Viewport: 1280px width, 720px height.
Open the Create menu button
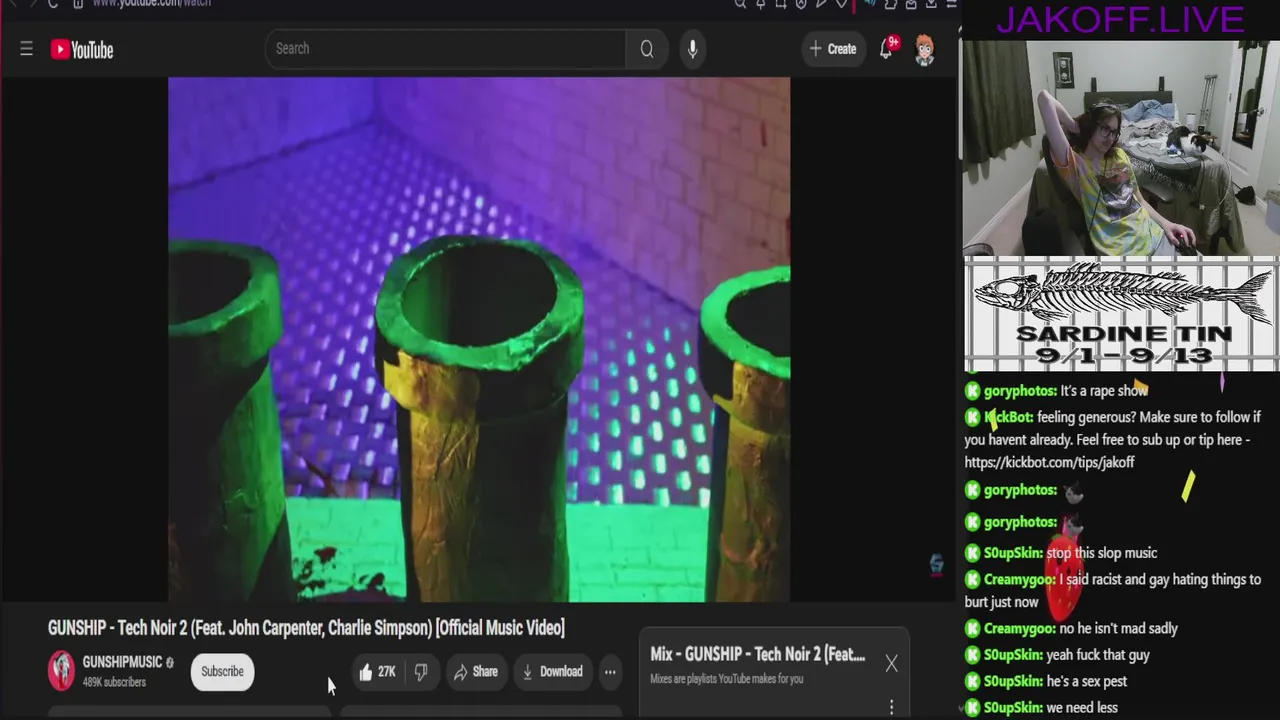click(x=833, y=49)
